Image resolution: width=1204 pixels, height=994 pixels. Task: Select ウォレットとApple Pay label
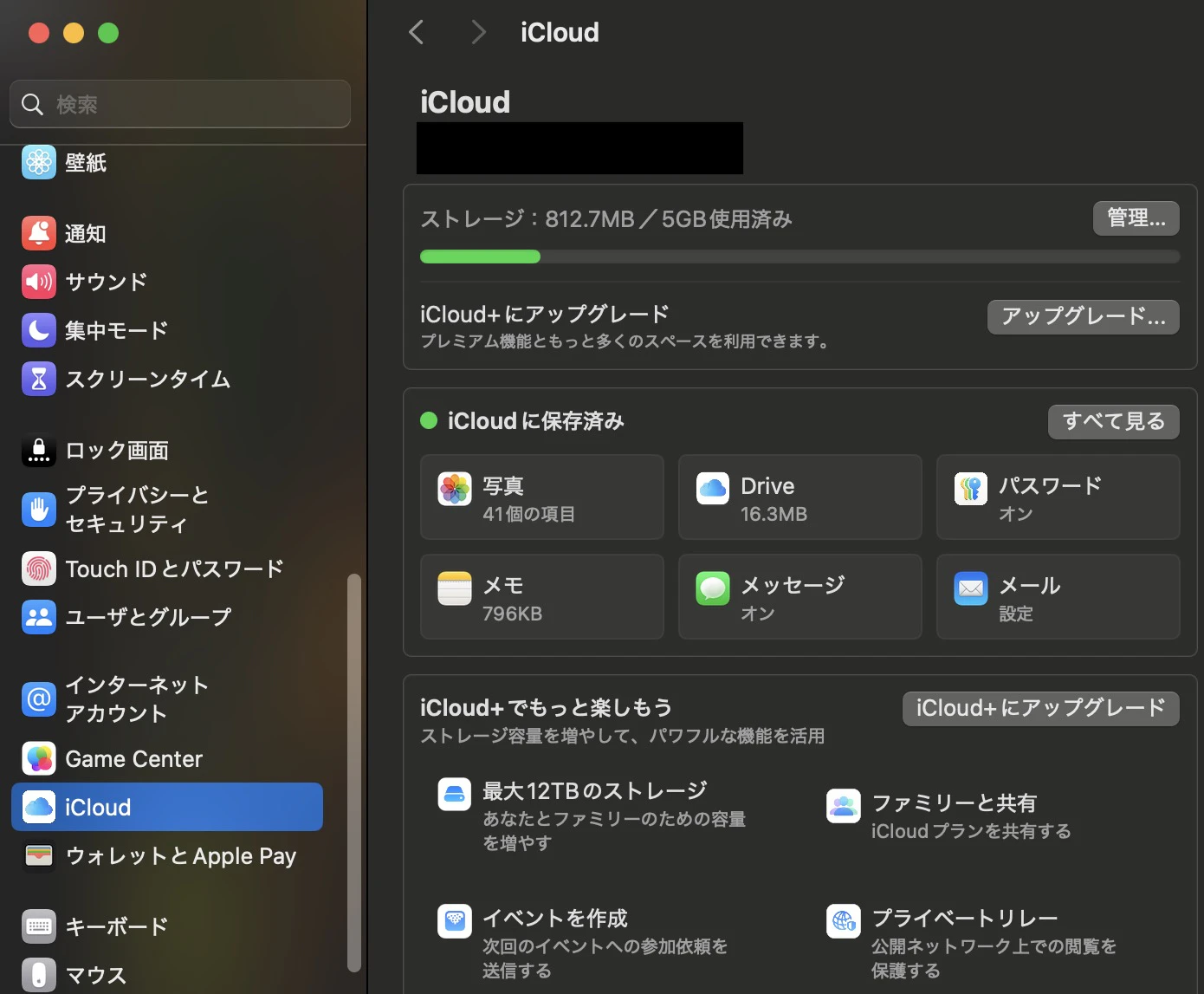click(181, 856)
